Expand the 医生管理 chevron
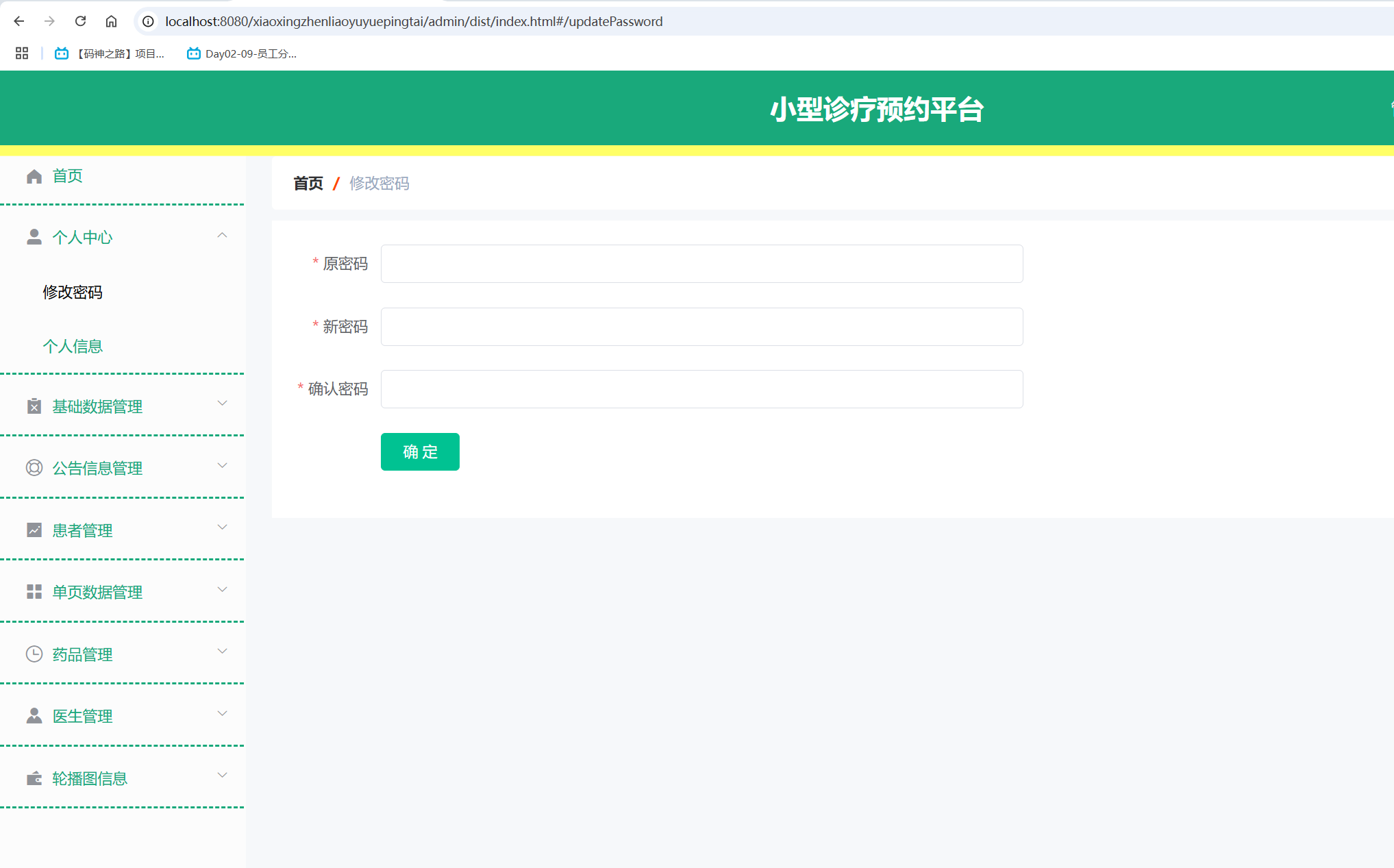The height and width of the screenshot is (868, 1394). (222, 714)
